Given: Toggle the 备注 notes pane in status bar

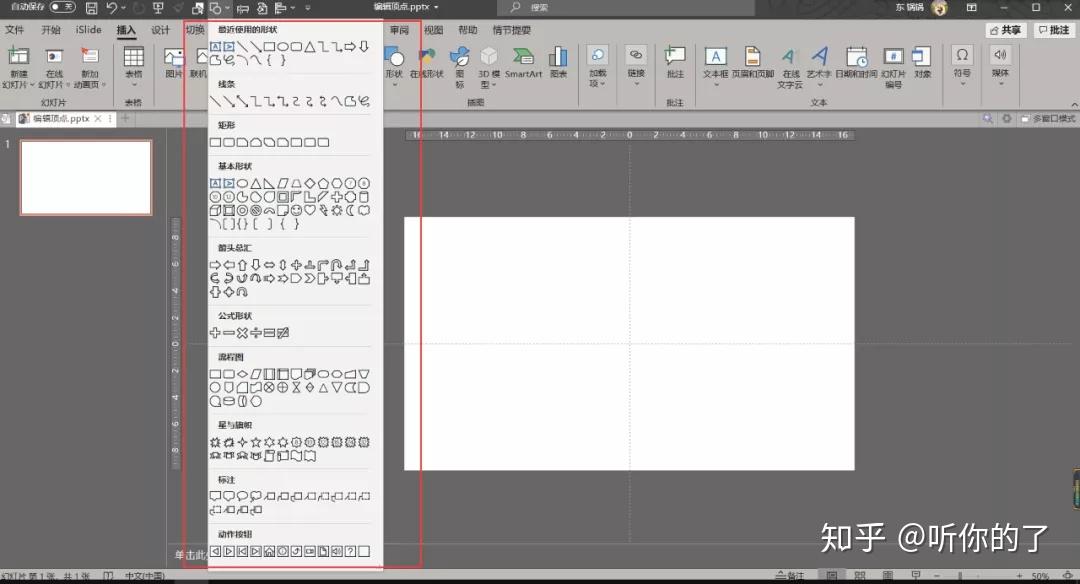Looking at the screenshot, I should point(789,576).
